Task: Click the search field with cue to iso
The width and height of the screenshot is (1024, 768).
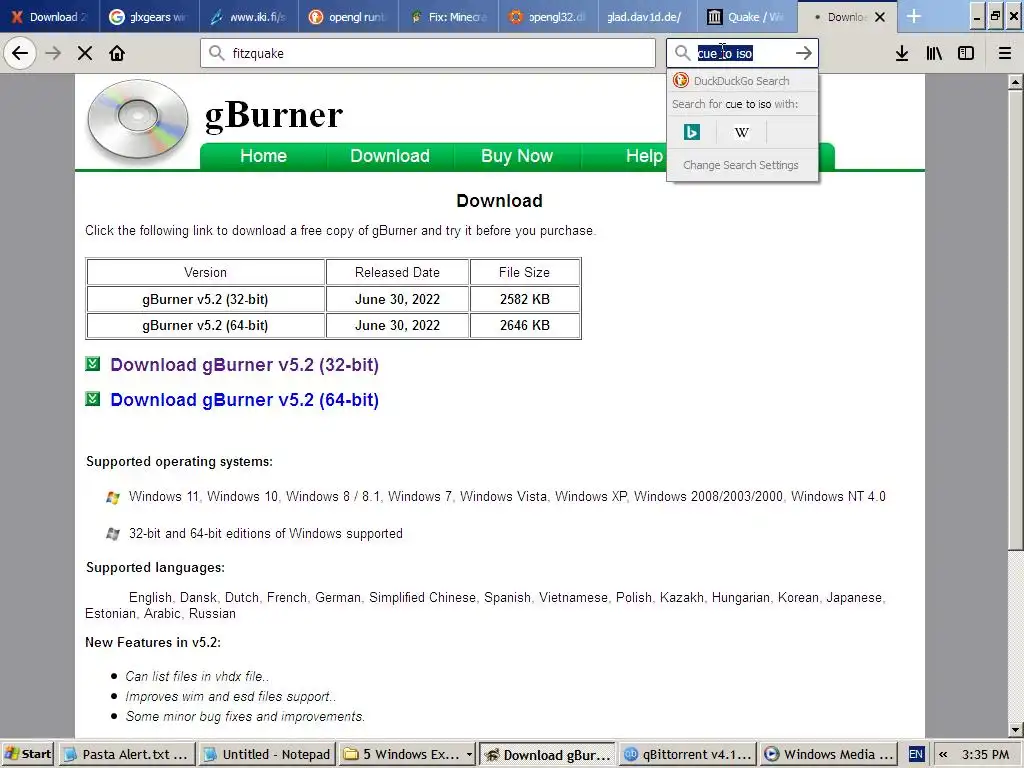Action: (x=742, y=53)
